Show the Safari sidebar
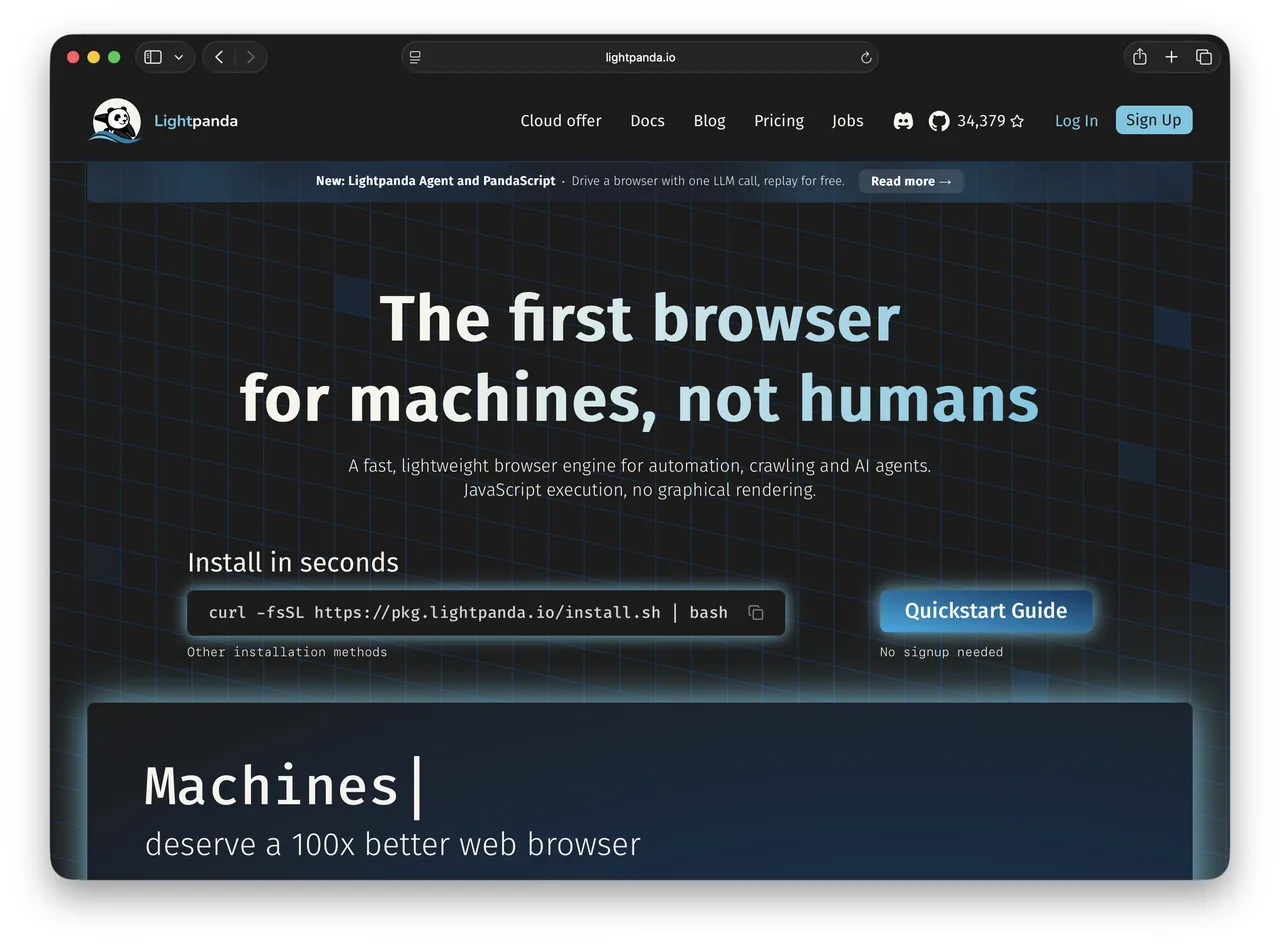The height and width of the screenshot is (946, 1280). point(153,57)
